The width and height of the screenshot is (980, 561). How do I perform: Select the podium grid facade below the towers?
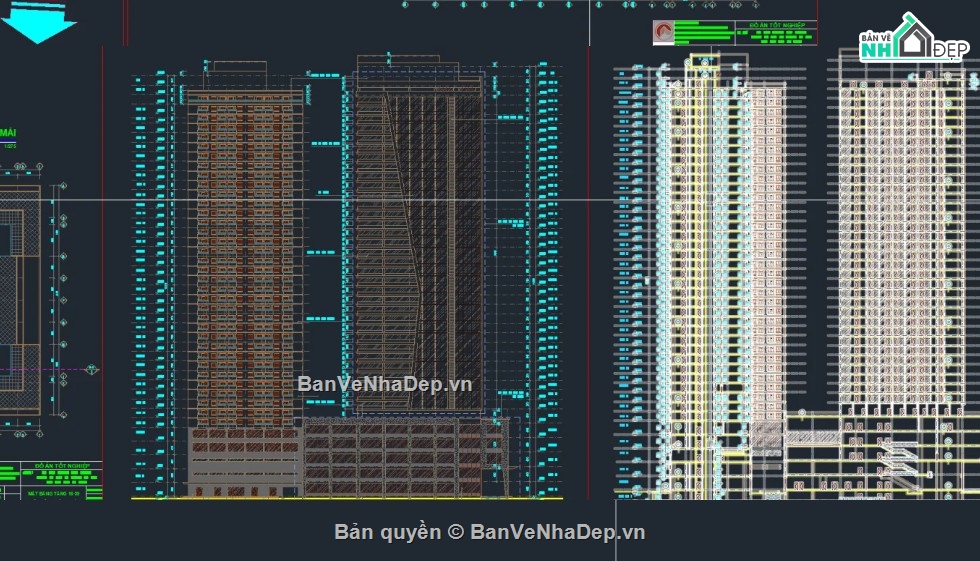point(404,458)
